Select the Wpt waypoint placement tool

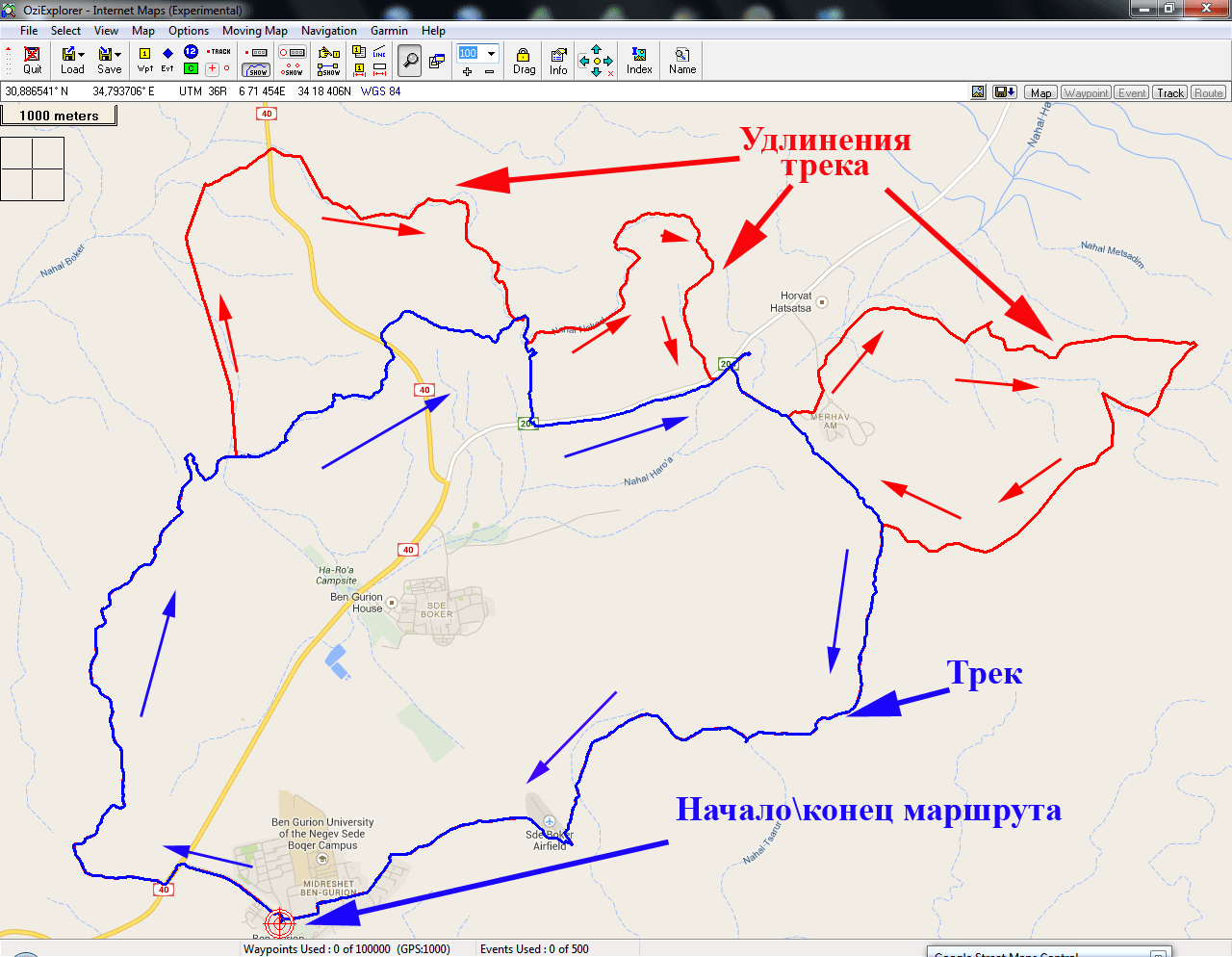click(x=145, y=60)
